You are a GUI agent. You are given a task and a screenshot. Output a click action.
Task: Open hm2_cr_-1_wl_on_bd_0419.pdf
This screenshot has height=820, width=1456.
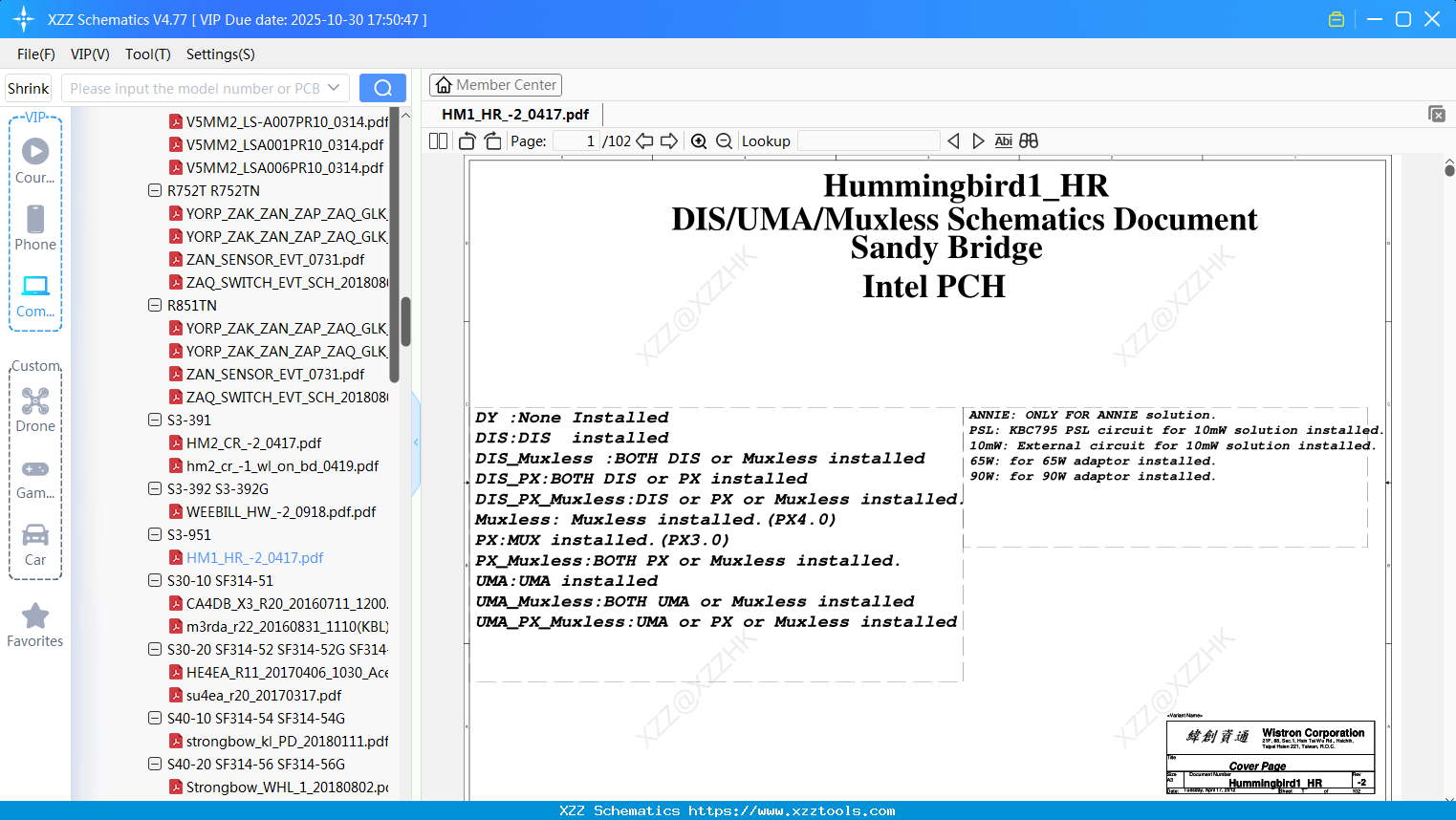282,465
